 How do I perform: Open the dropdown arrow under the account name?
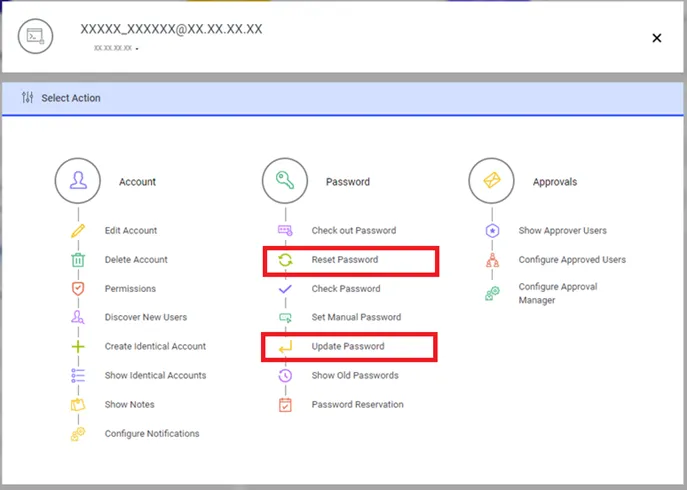click(137, 49)
